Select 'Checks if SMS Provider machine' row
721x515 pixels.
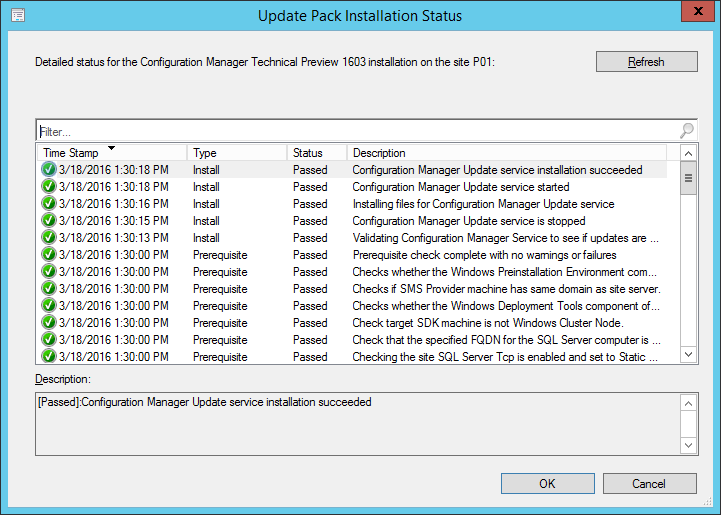352,289
